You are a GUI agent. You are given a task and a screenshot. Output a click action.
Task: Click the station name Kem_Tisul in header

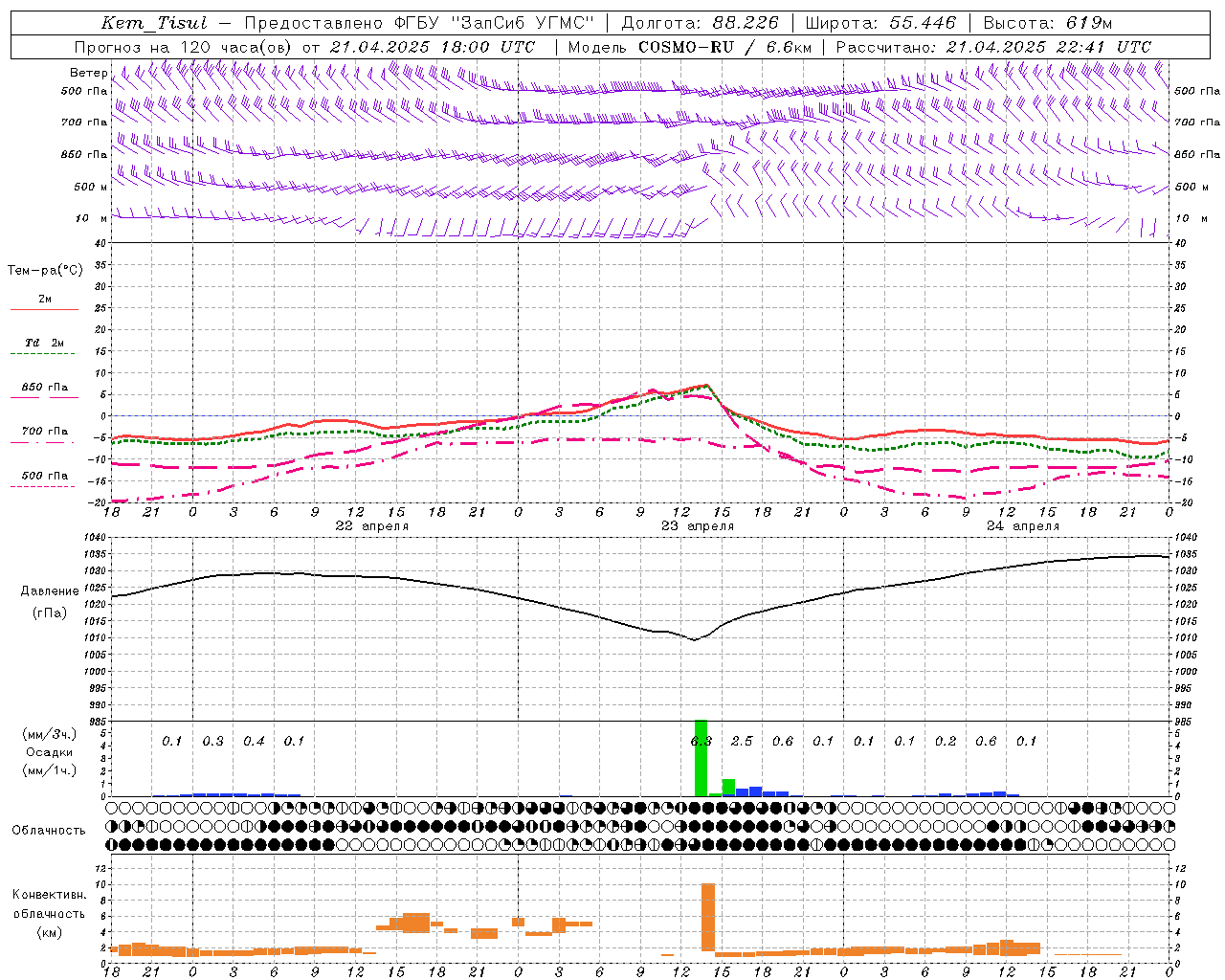coord(154,23)
